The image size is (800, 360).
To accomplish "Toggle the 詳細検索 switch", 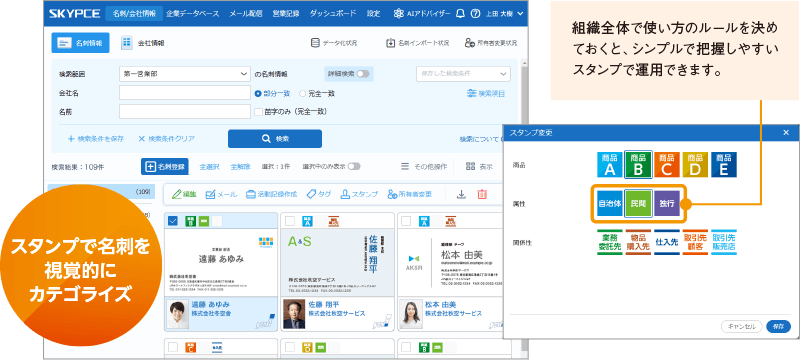I will click(x=363, y=74).
